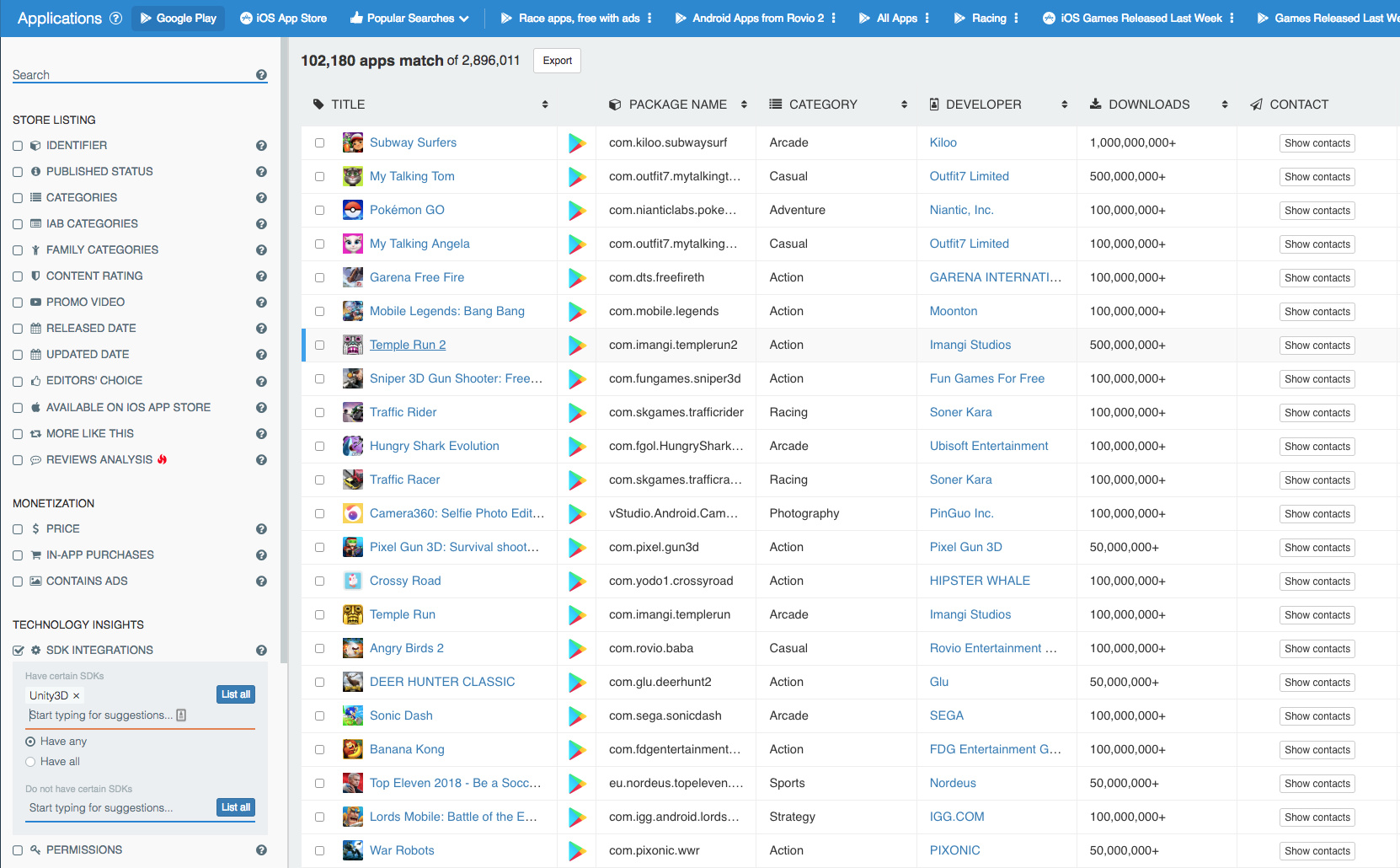Open help icon for CONTENT RATING filter
This screenshot has height=868, width=1400.
261,276
